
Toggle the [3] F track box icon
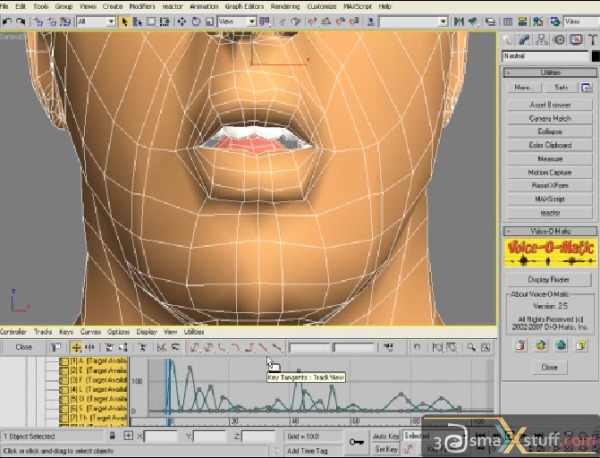click(x=64, y=380)
